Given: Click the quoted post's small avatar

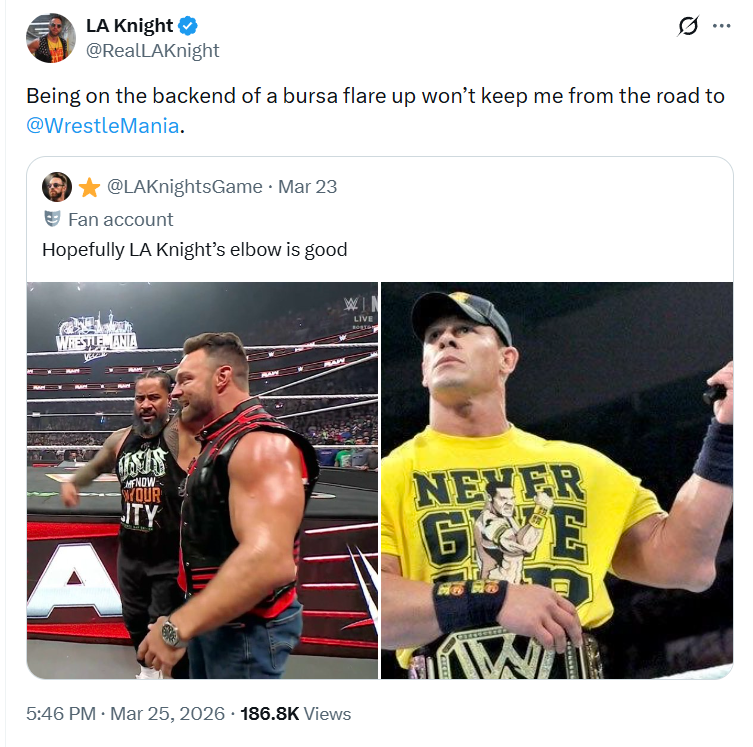Looking at the screenshot, I should [x=55, y=187].
